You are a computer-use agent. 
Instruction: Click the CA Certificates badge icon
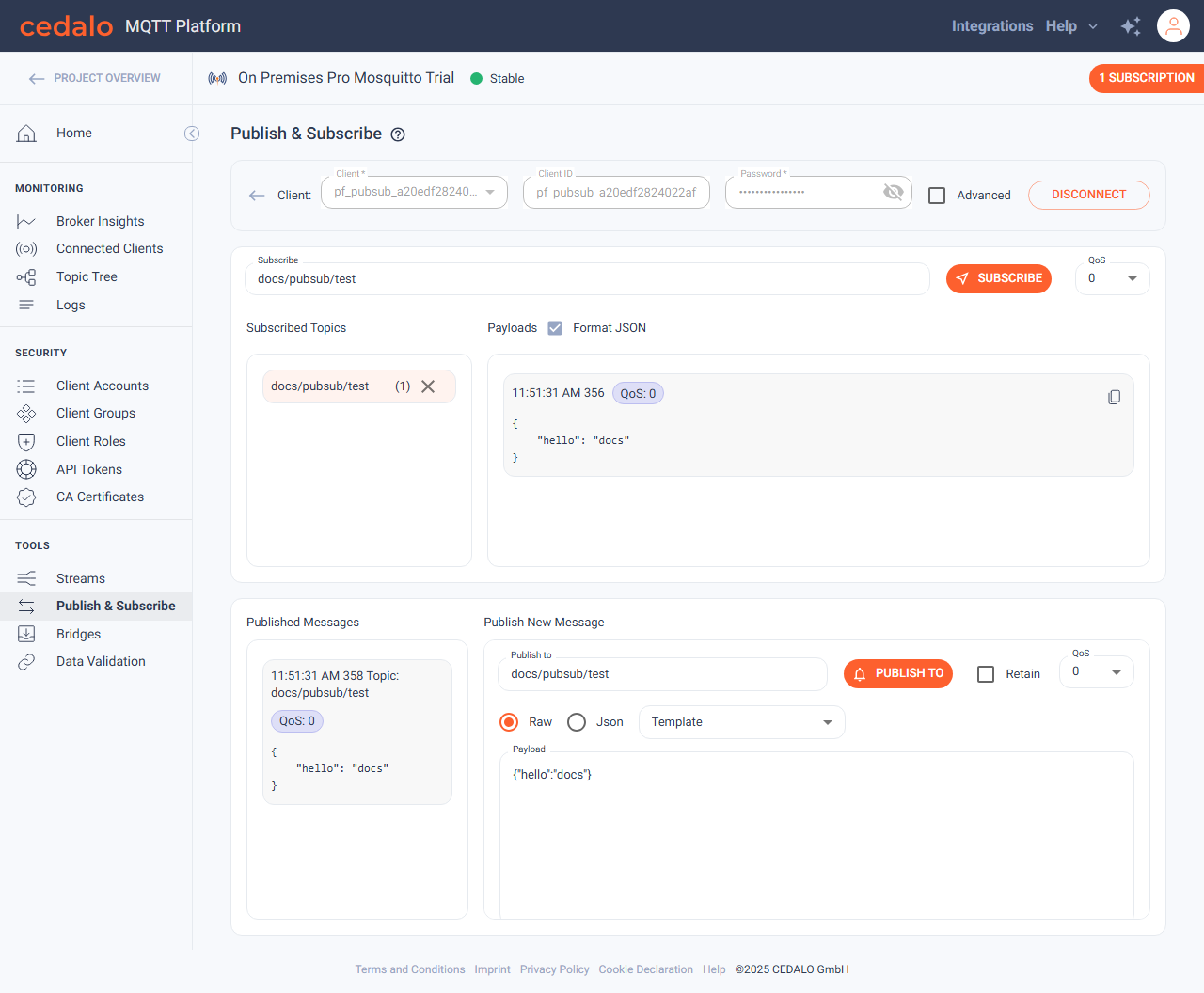coord(26,497)
